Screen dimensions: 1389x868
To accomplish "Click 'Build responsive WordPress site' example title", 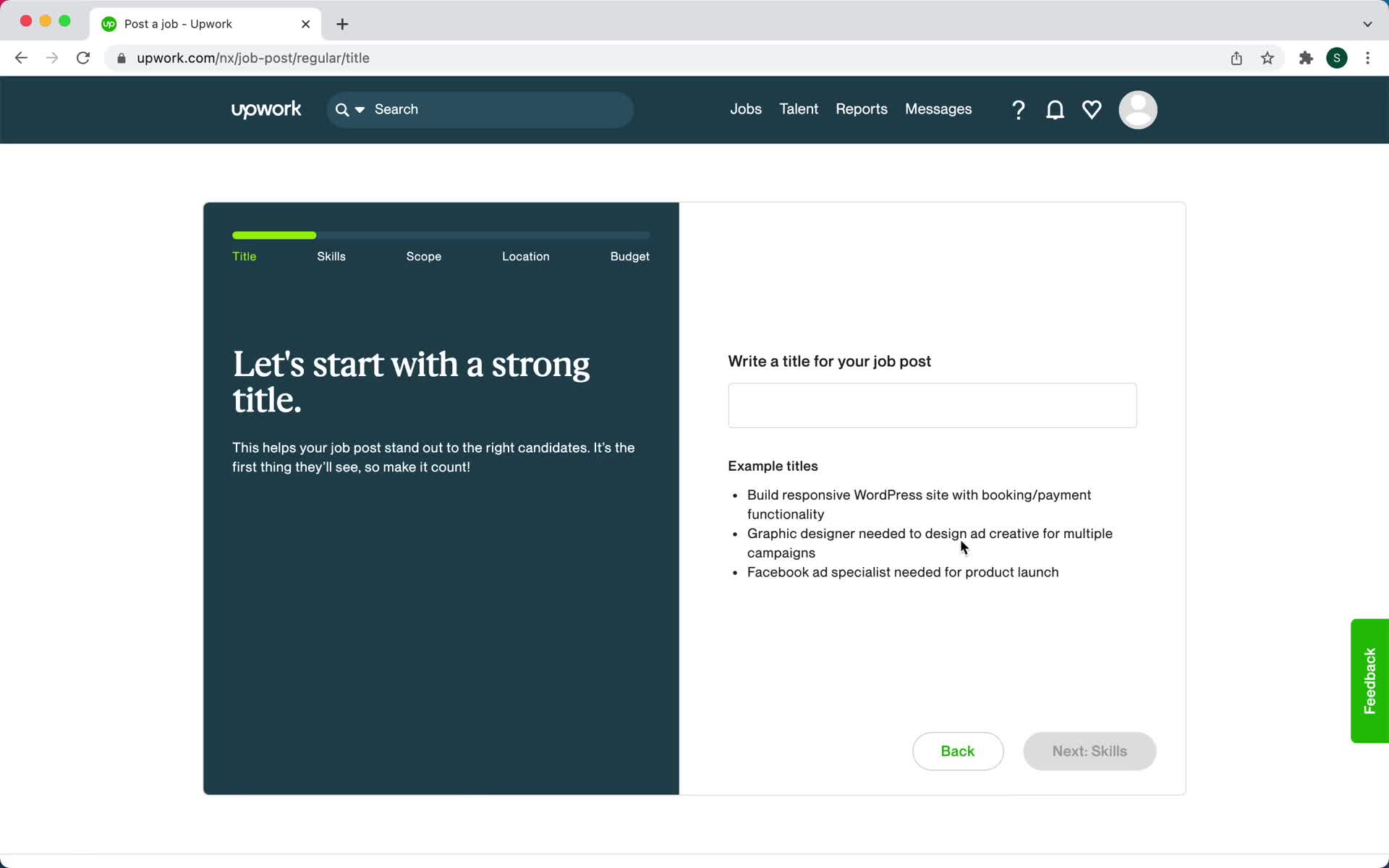I will (x=919, y=504).
